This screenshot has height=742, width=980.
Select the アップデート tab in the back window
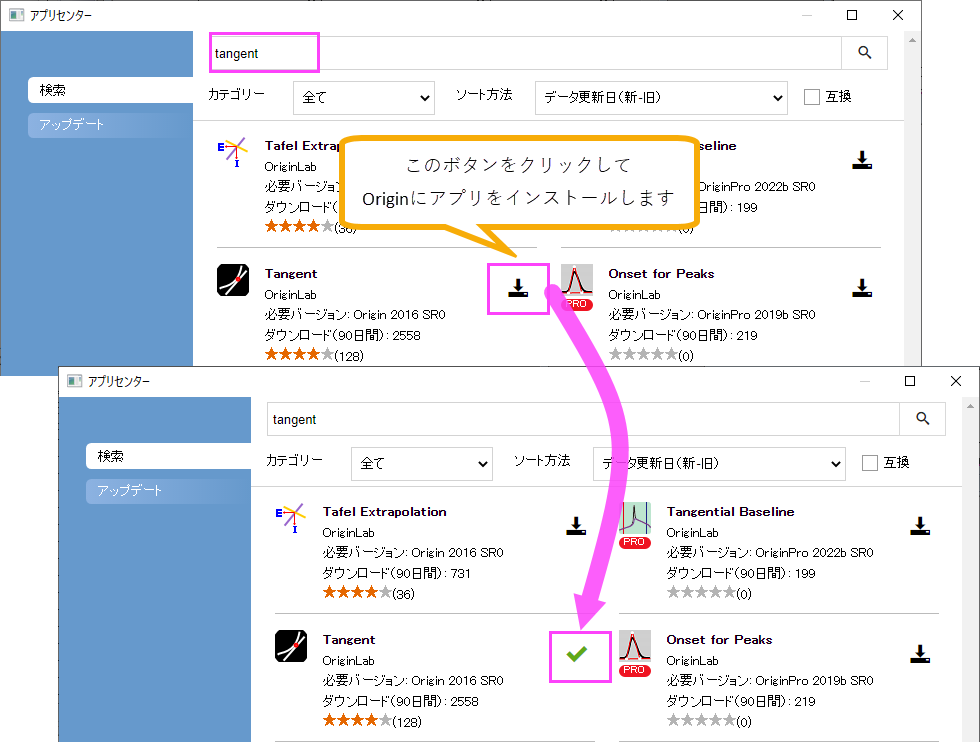tap(110, 124)
